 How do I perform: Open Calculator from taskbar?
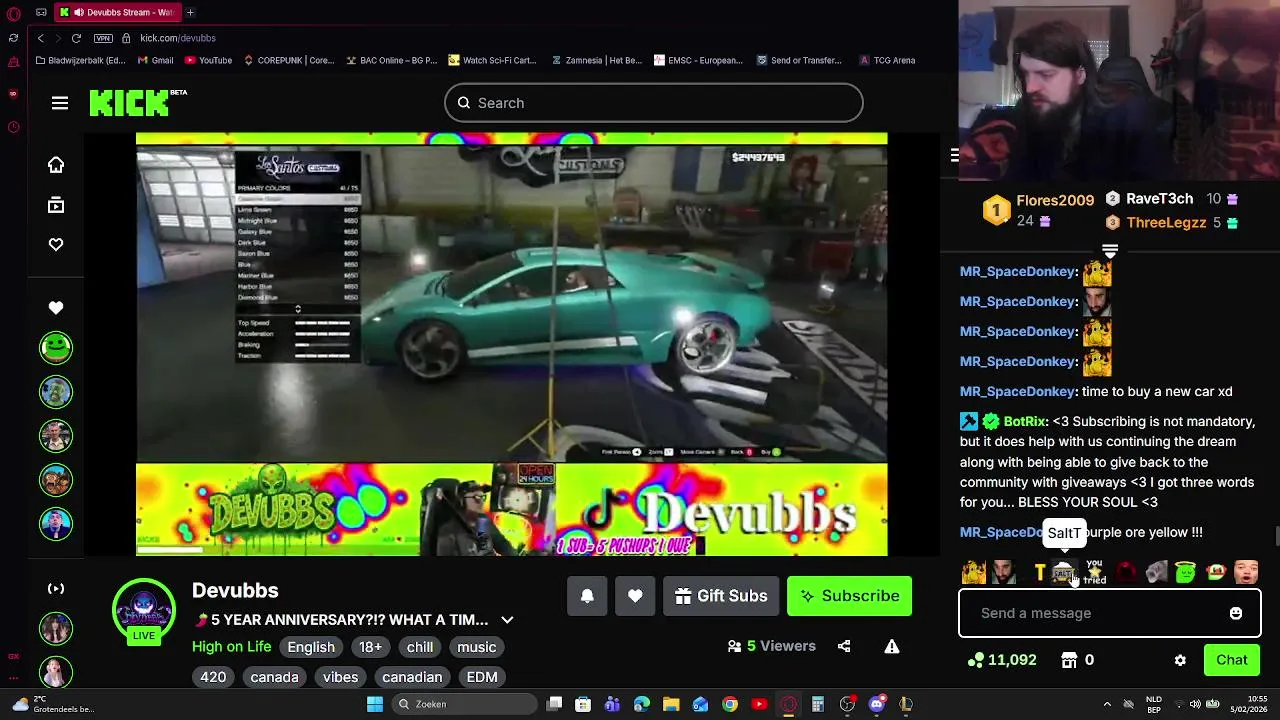click(x=818, y=704)
